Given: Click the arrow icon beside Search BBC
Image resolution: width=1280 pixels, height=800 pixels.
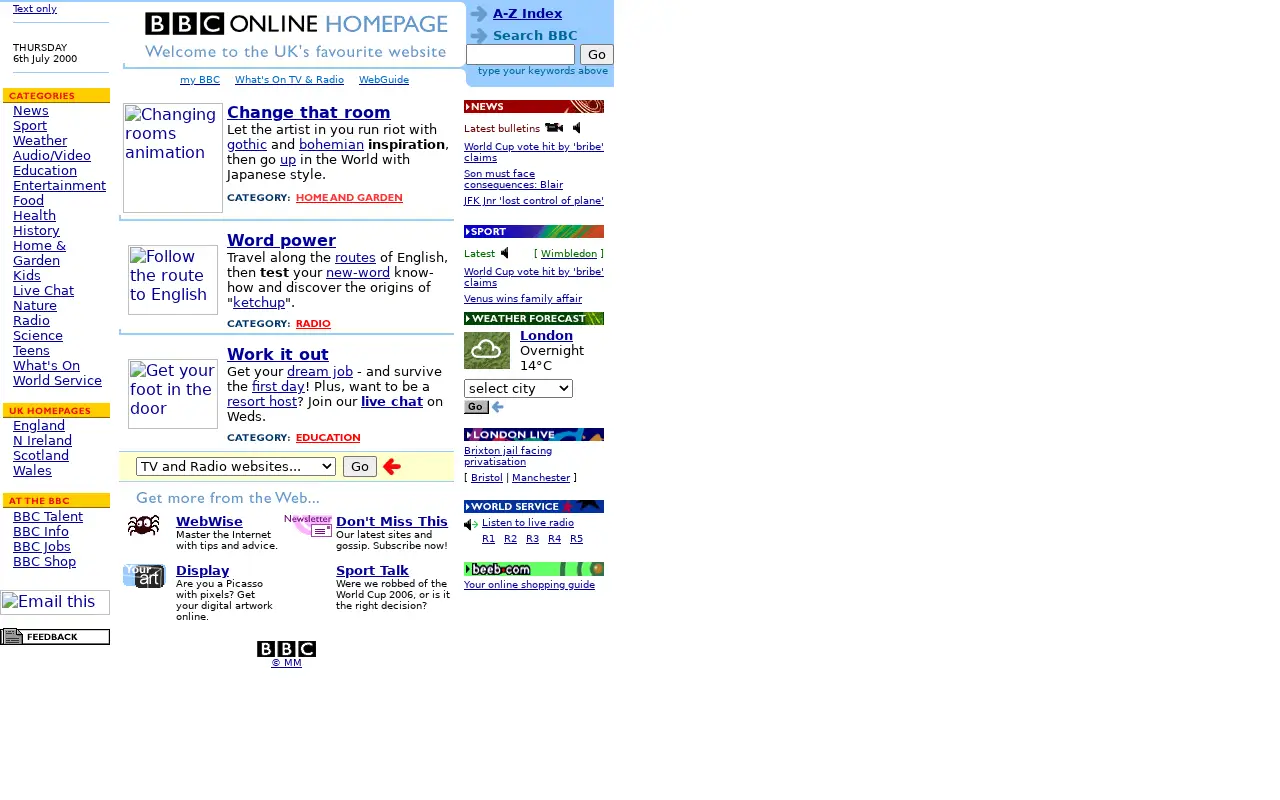Looking at the screenshot, I should 479,36.
